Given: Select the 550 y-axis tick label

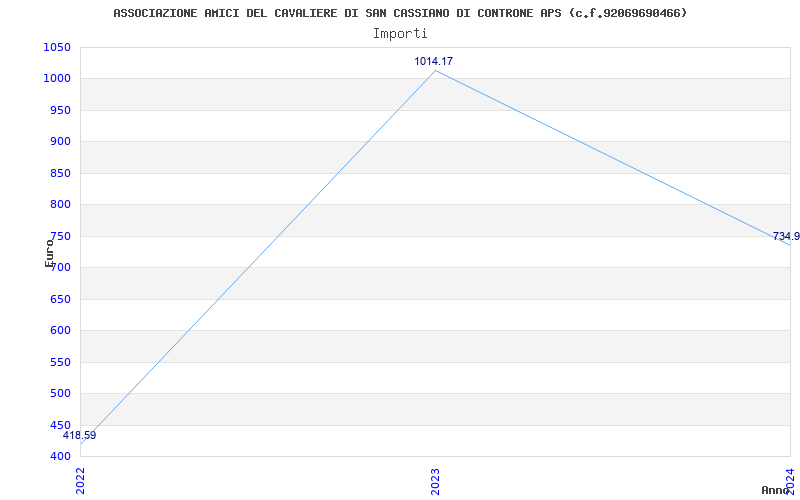Looking at the screenshot, I should (x=60, y=362).
